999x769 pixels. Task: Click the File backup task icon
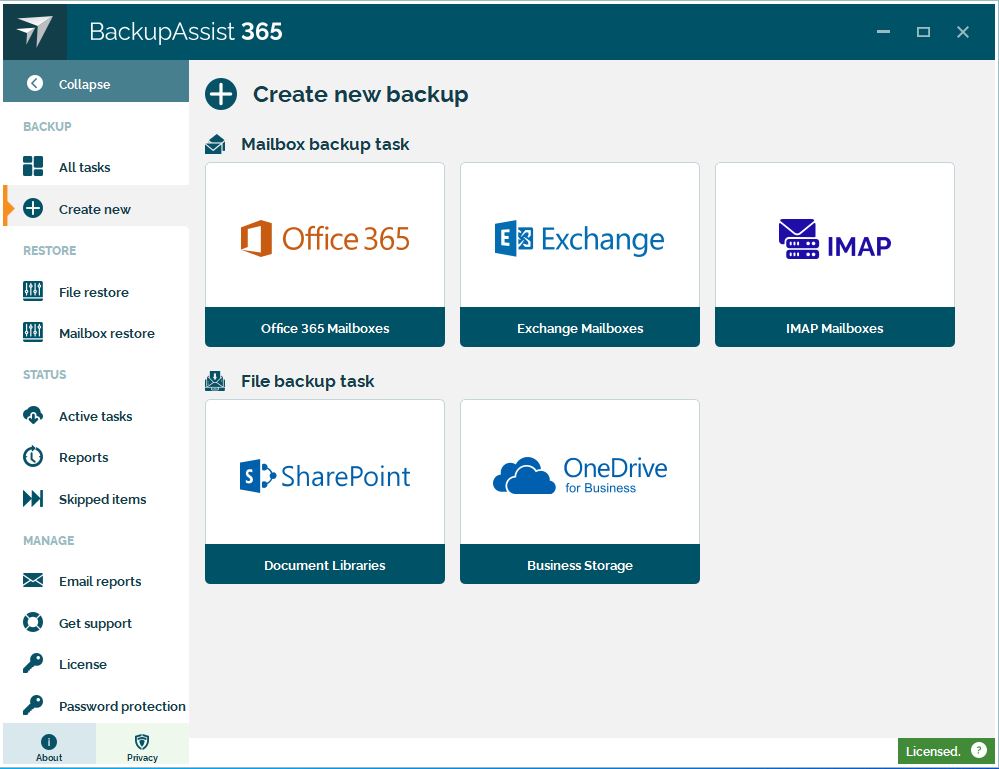[215, 381]
